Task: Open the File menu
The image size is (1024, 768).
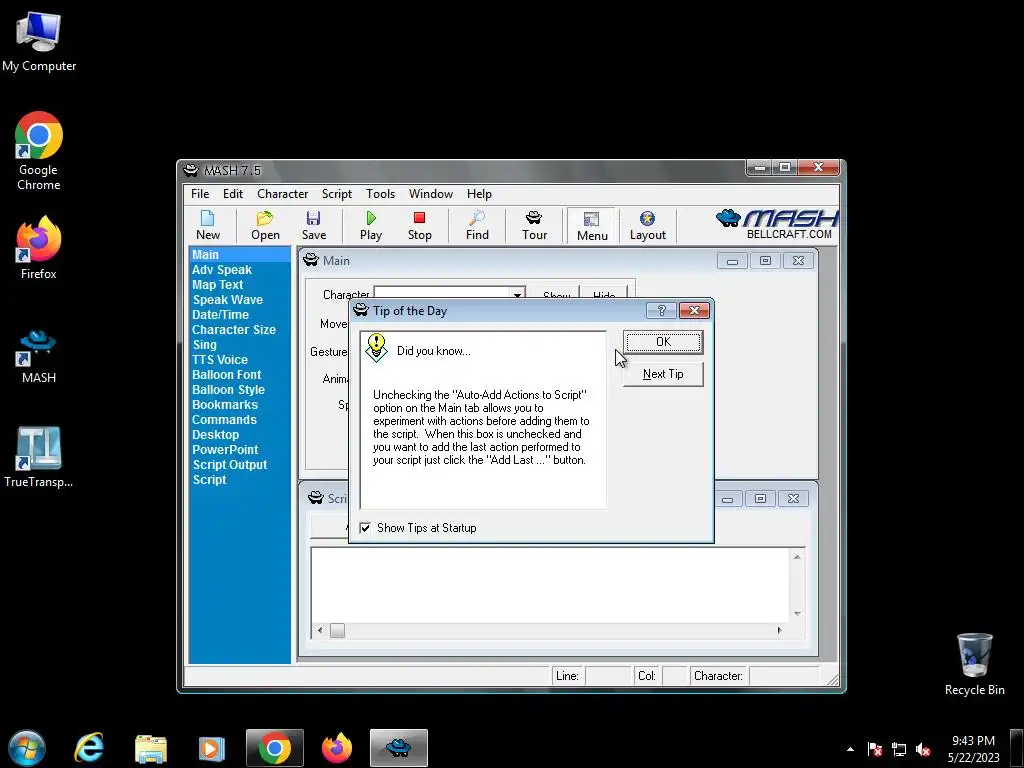Action: (x=200, y=194)
